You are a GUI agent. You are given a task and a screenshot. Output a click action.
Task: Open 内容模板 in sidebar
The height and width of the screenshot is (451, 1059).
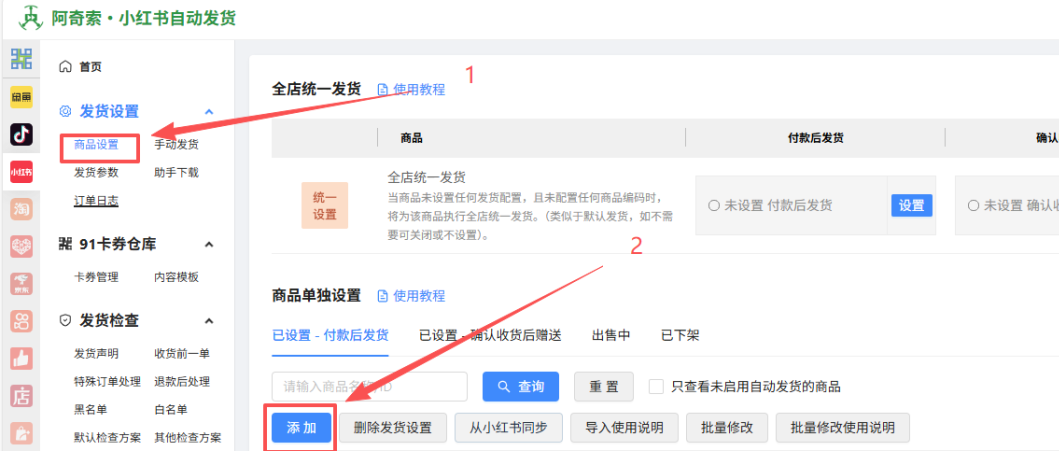click(x=176, y=277)
